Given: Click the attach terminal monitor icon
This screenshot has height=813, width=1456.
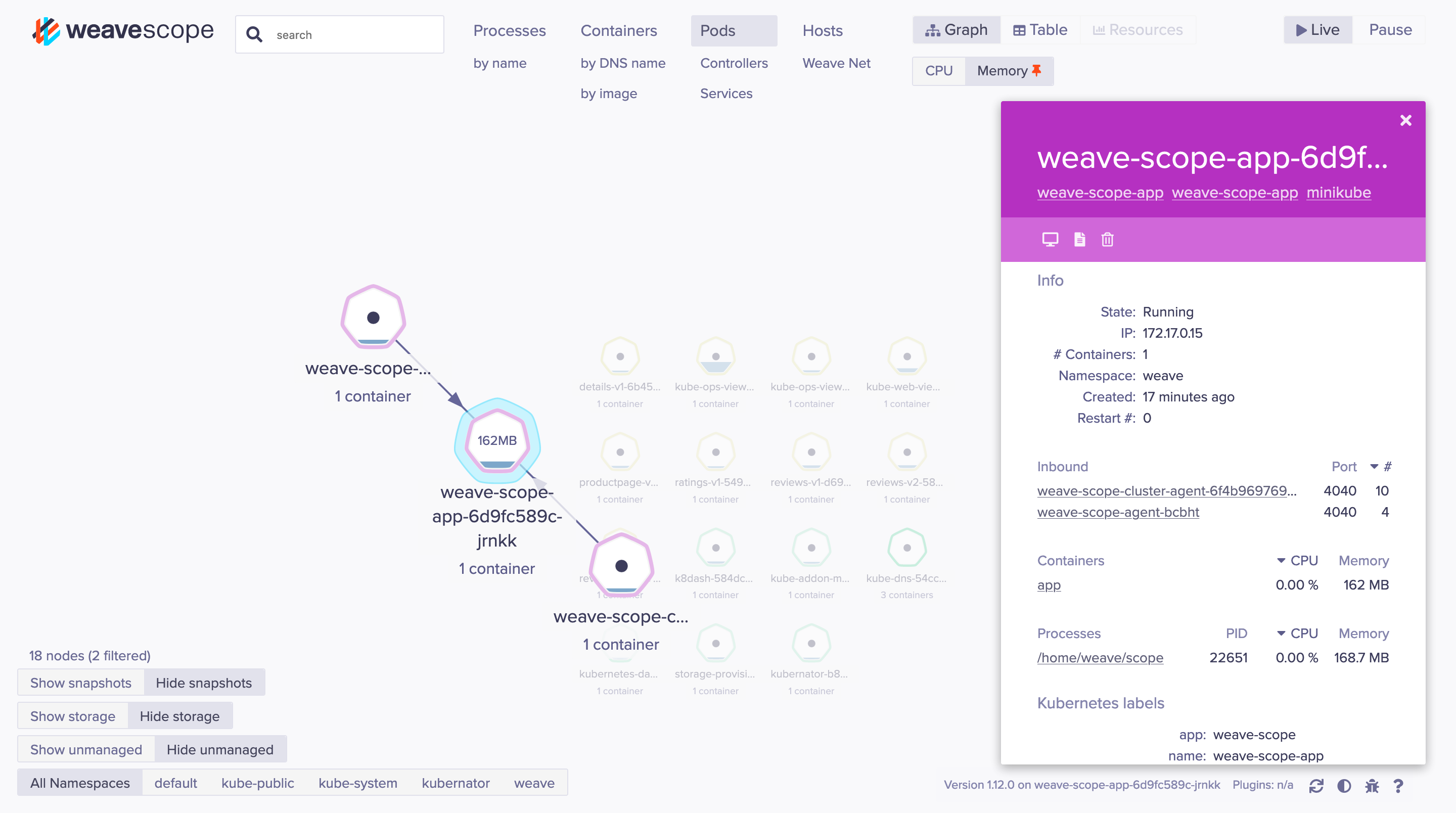Looking at the screenshot, I should tap(1050, 239).
